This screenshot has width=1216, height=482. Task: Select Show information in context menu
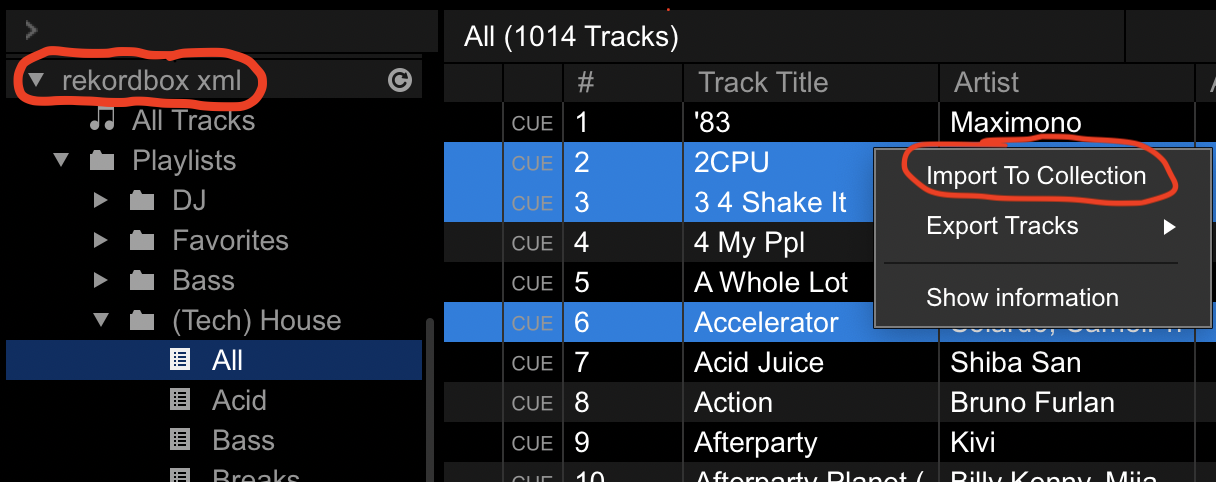[1022, 298]
